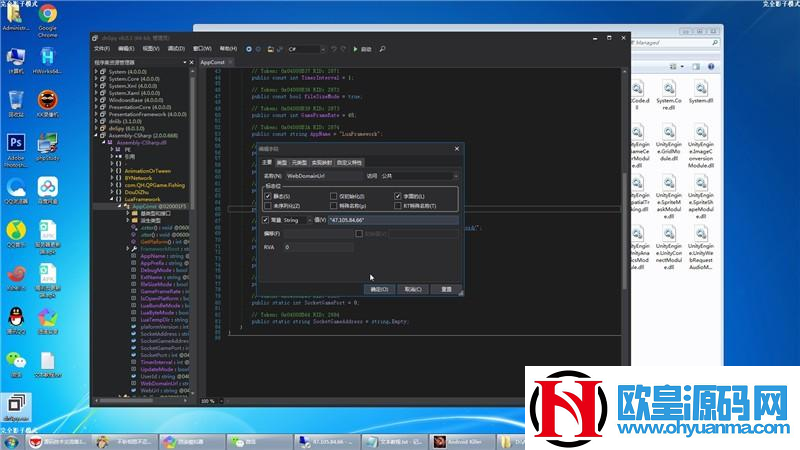This screenshot has height=450, width=800.
Task: Click the OK (O) button in the dialog
Action: pyautogui.click(x=379, y=289)
